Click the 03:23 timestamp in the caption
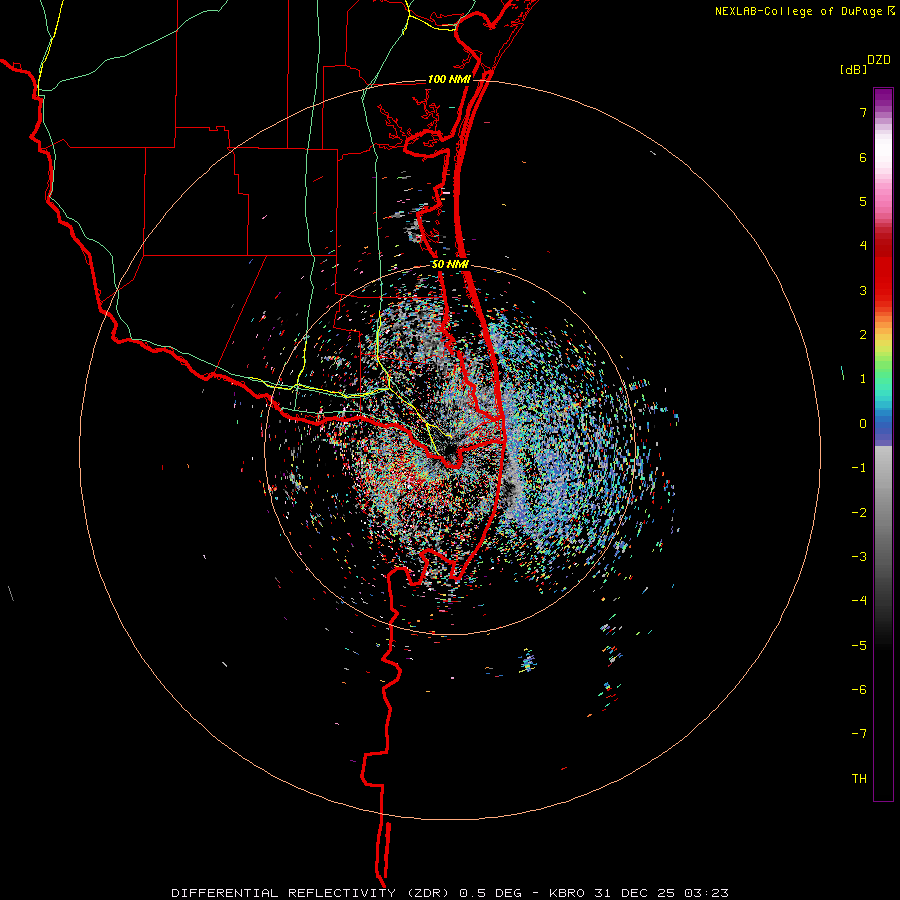This screenshot has height=900, width=900. [x=707, y=893]
